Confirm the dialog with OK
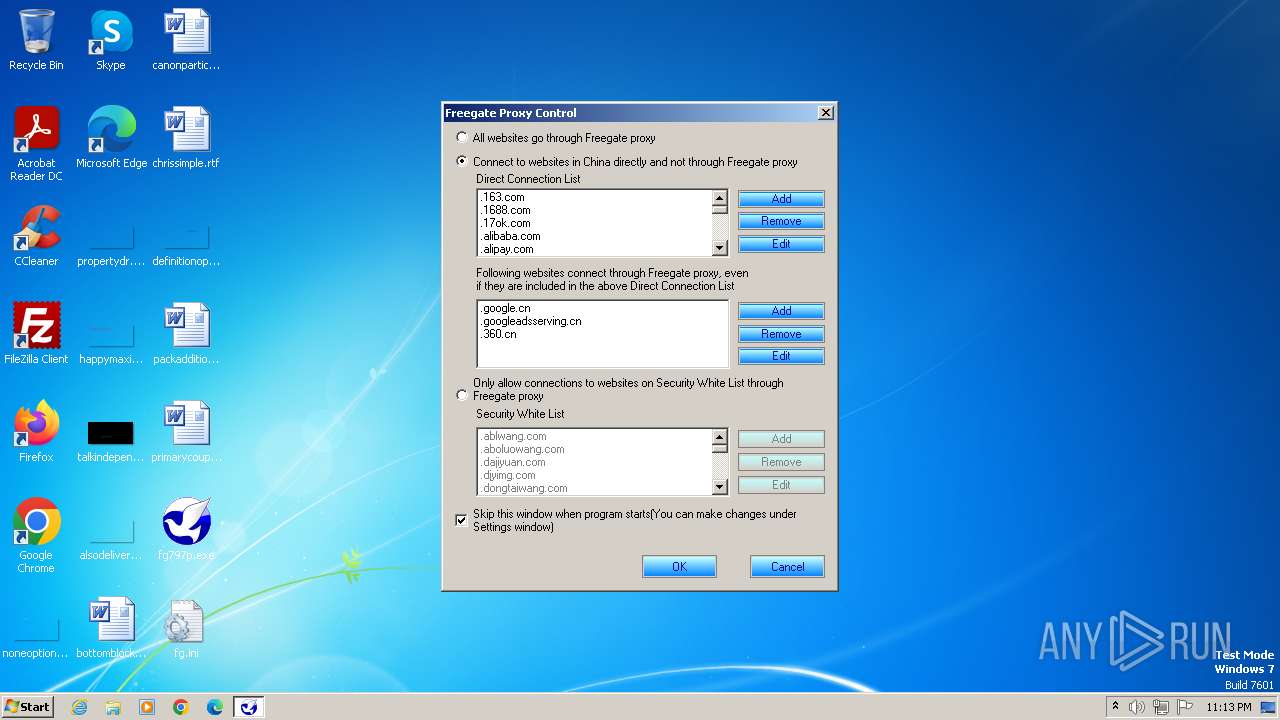The image size is (1280, 720). click(679, 567)
